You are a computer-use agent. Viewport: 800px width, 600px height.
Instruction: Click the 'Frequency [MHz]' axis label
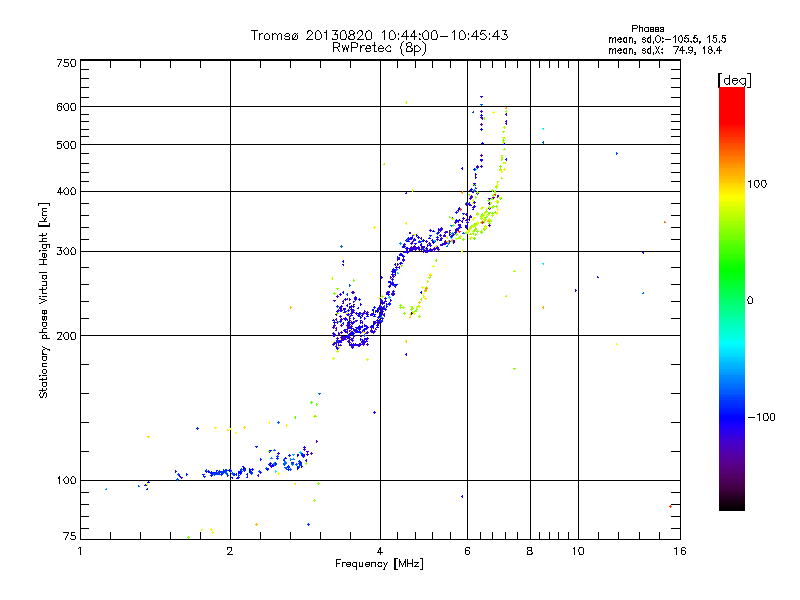379,564
